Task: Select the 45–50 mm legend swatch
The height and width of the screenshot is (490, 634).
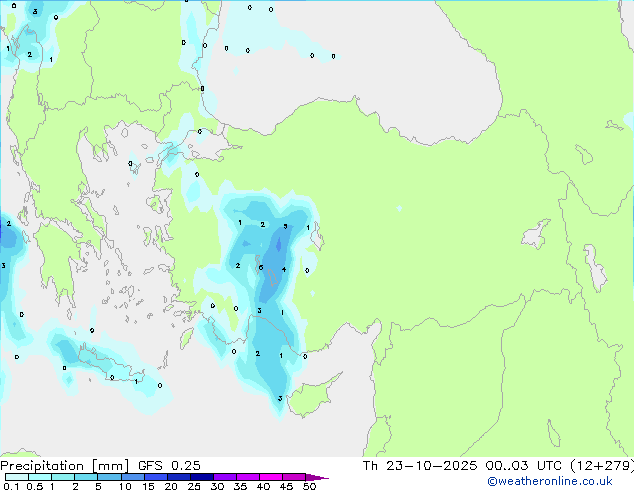Action: point(294,477)
